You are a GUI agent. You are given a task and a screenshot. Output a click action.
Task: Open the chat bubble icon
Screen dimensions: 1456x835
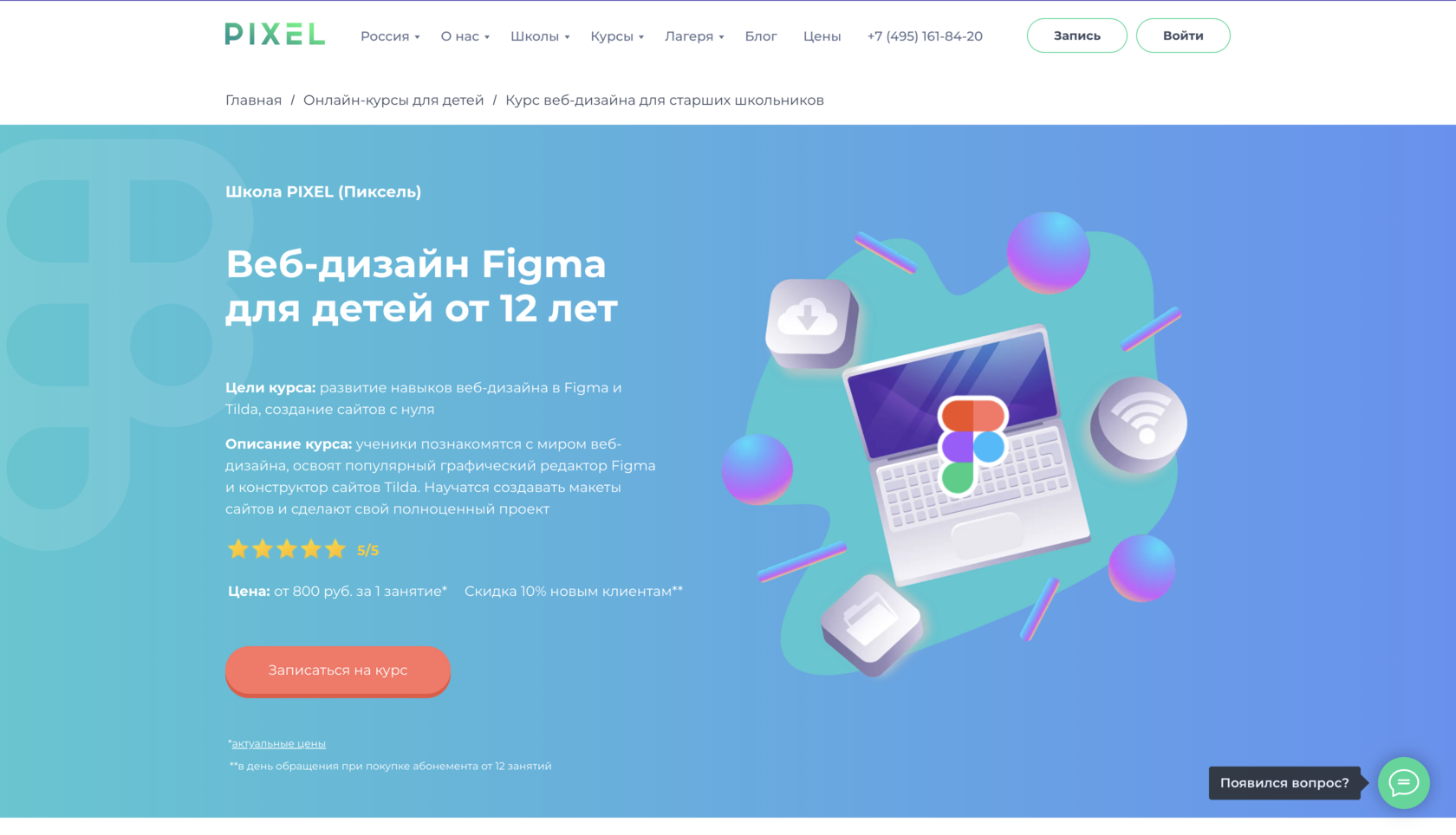1403,783
